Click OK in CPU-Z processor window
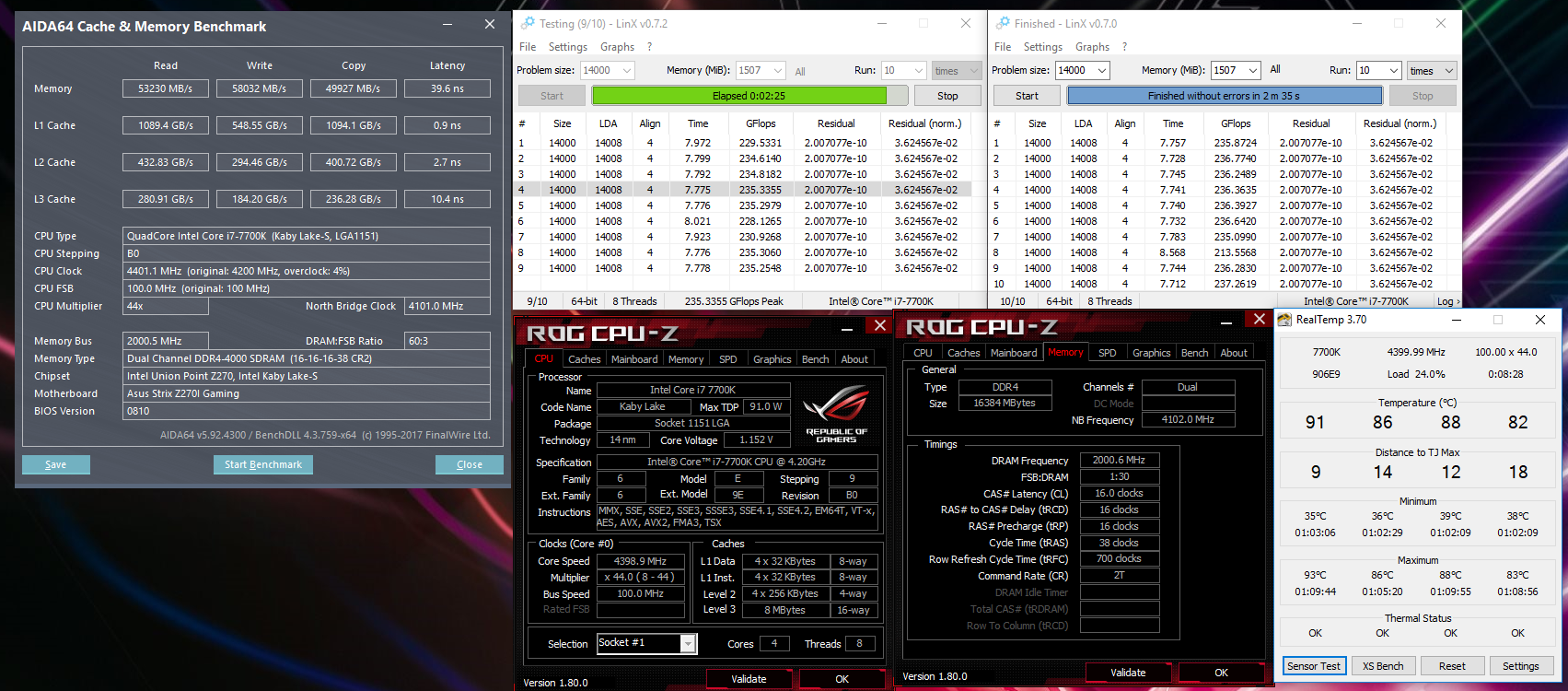The image size is (1568, 691). 842,679
